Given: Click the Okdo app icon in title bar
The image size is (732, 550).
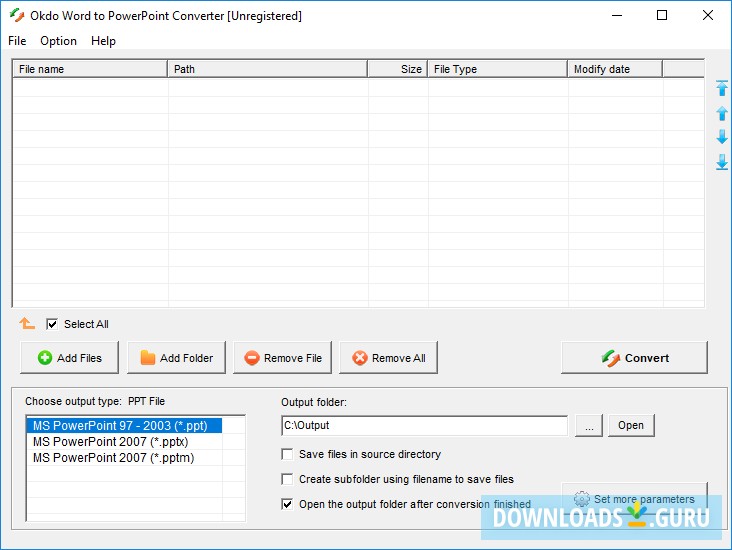Looking at the screenshot, I should tap(17, 15).
